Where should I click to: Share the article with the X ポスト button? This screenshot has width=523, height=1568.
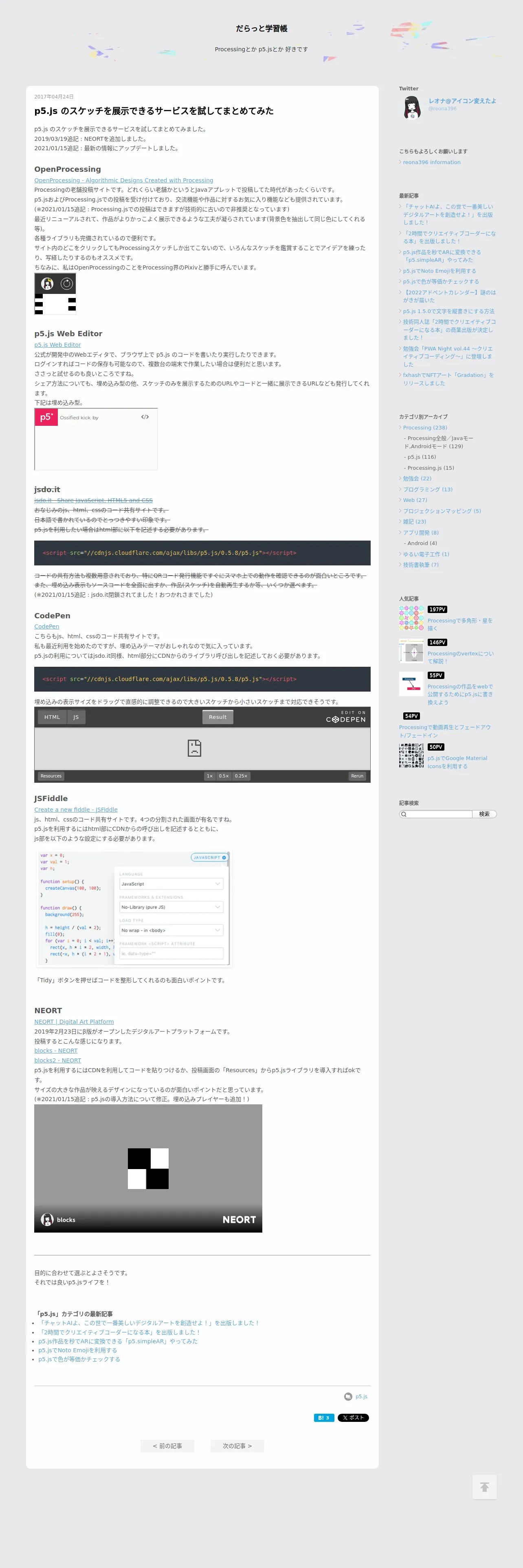353,1418
